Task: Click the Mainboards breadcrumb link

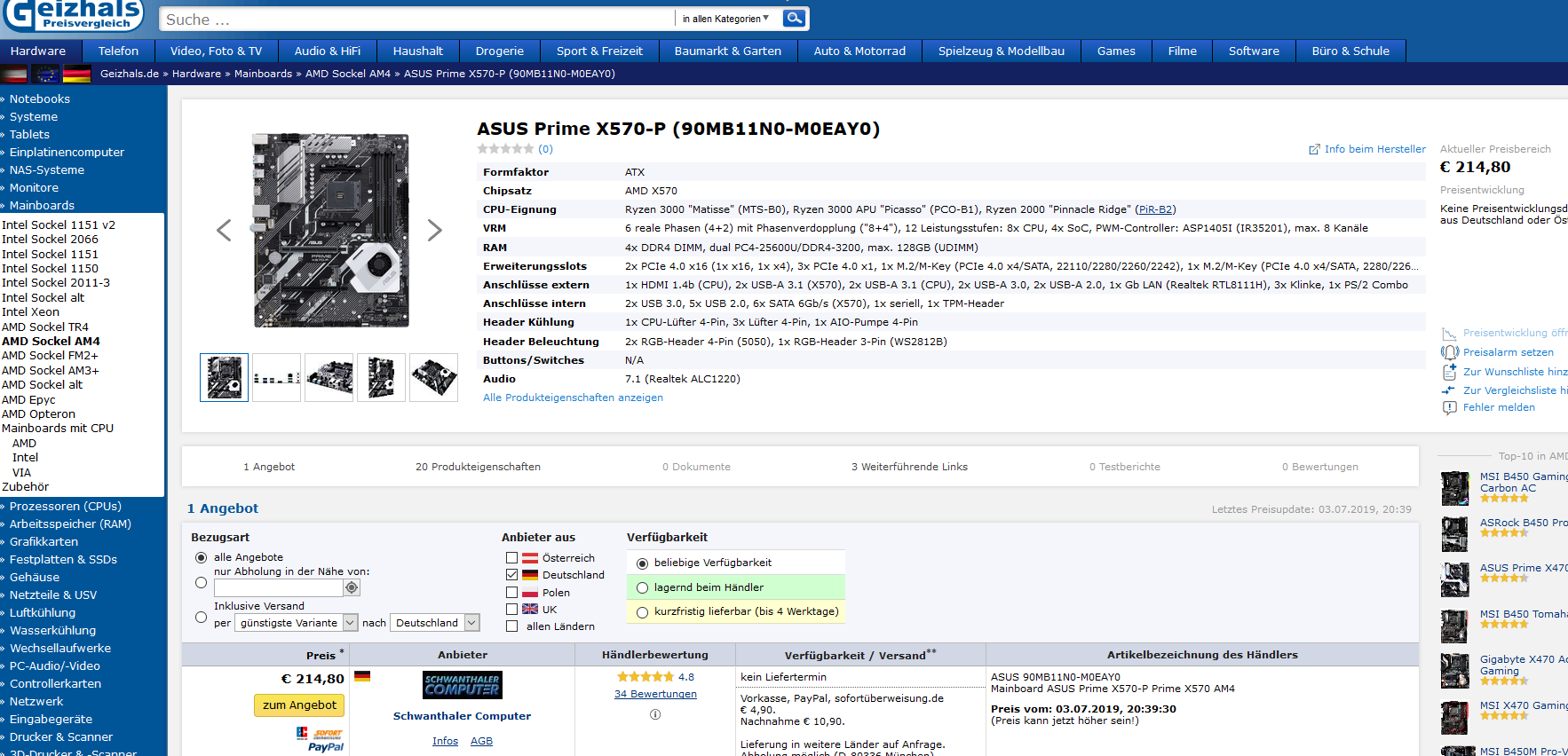Action: 263,74
